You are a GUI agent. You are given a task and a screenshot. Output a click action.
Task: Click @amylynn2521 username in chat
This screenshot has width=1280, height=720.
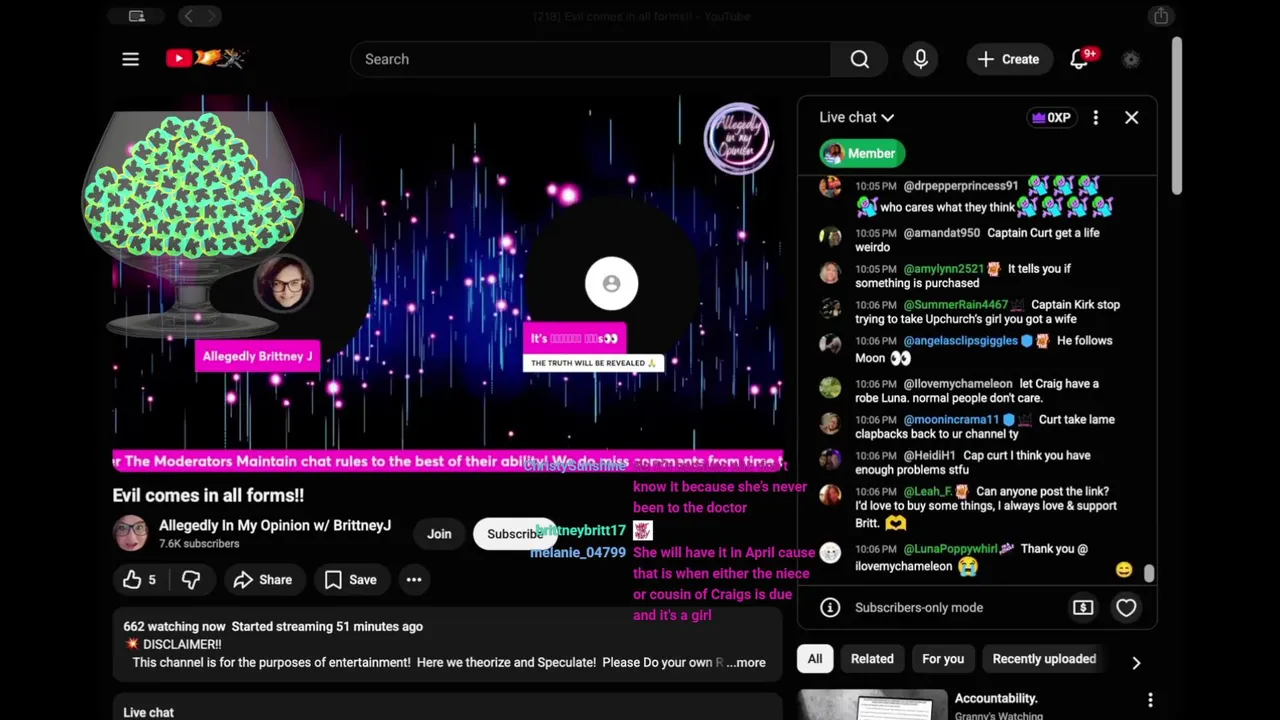click(944, 269)
